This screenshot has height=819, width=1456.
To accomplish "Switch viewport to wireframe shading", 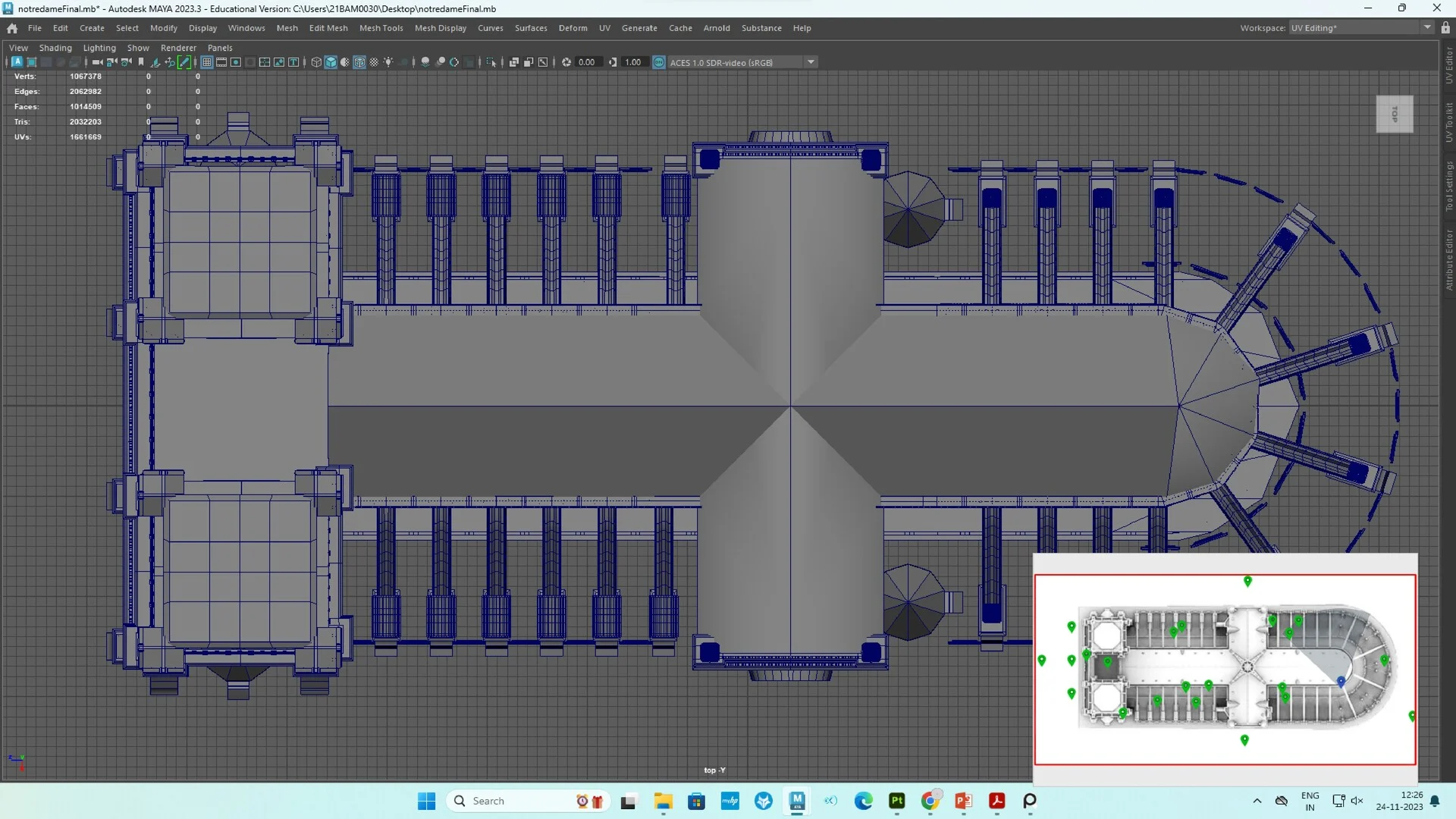I will 316,62.
